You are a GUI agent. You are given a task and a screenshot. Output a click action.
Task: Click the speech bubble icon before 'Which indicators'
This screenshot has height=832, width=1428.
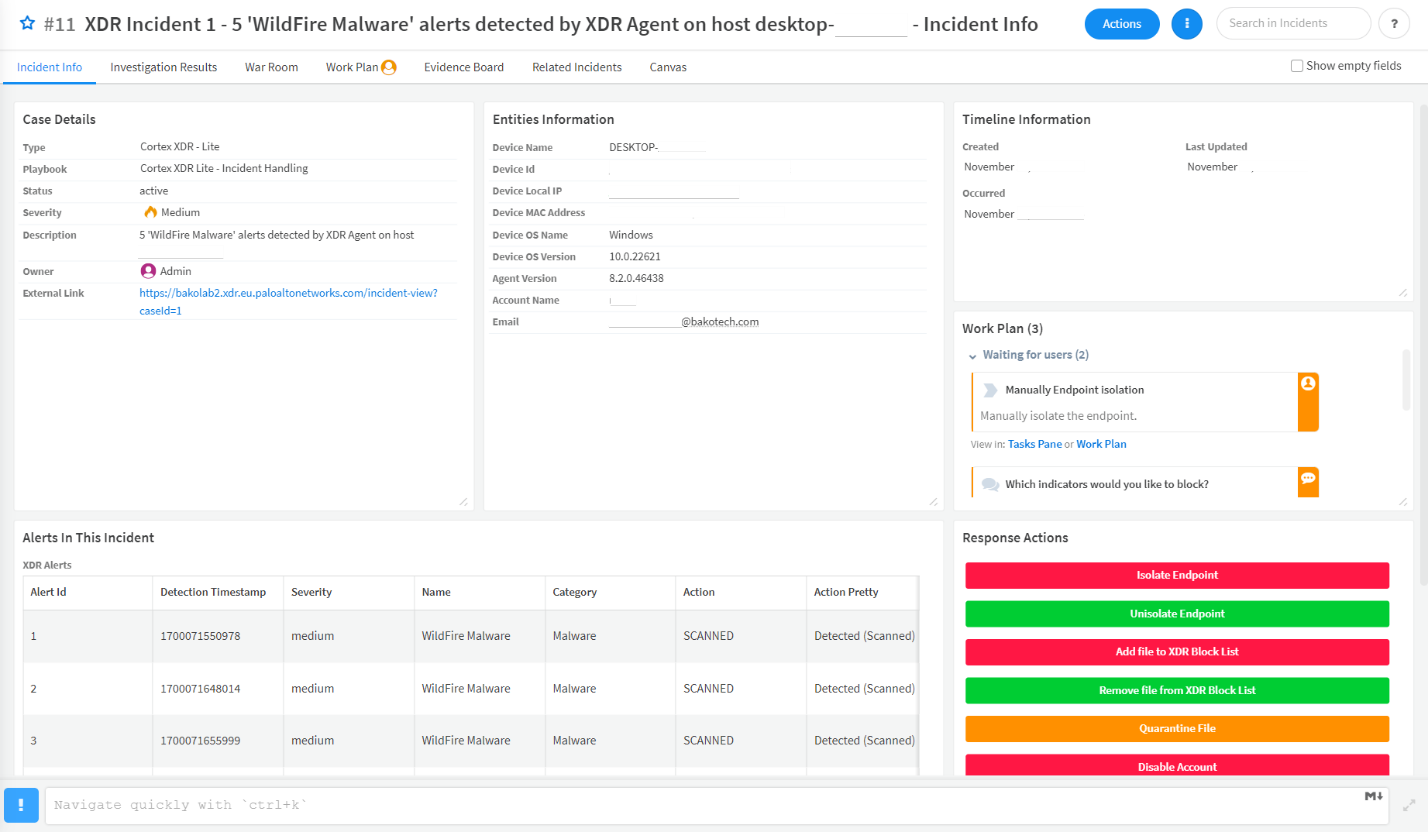(991, 485)
